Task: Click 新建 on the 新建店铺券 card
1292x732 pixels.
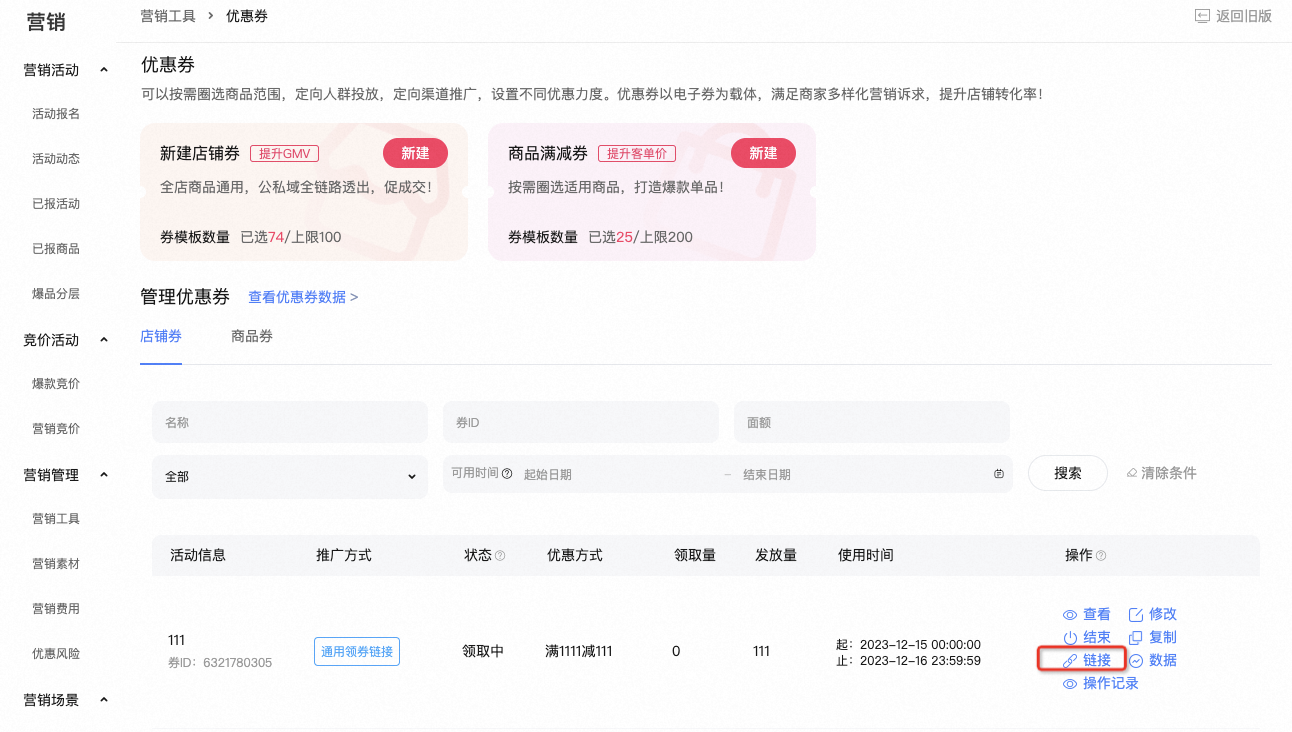Action: coord(415,153)
